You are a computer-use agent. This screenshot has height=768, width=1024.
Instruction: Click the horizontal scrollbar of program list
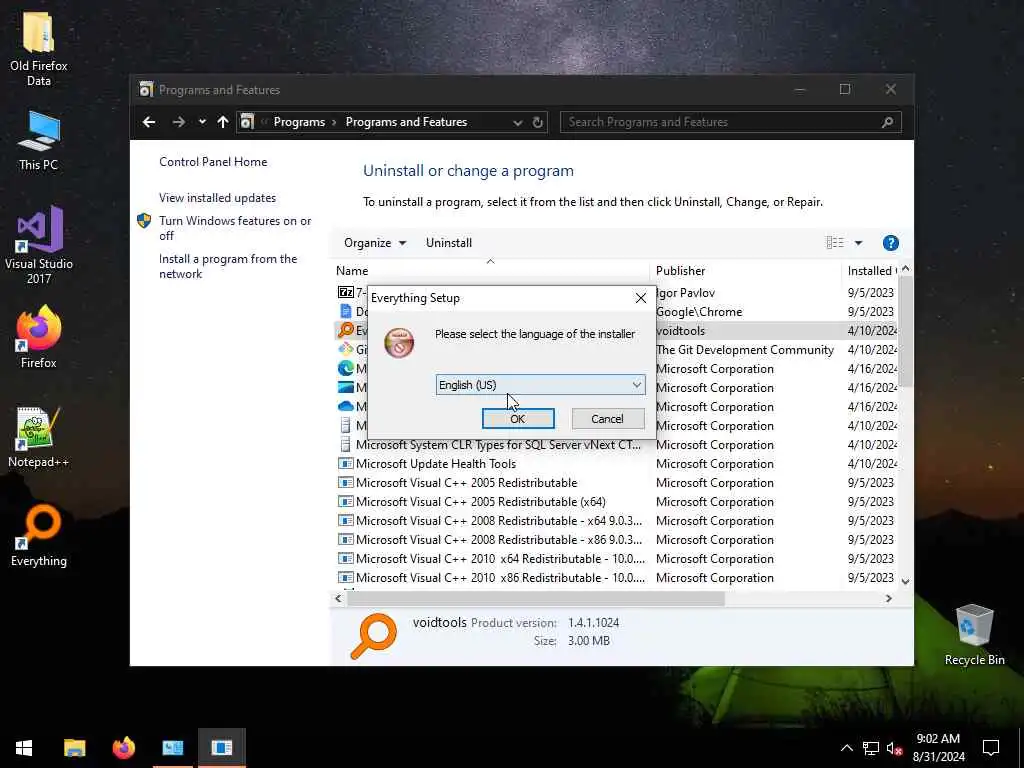(x=536, y=598)
